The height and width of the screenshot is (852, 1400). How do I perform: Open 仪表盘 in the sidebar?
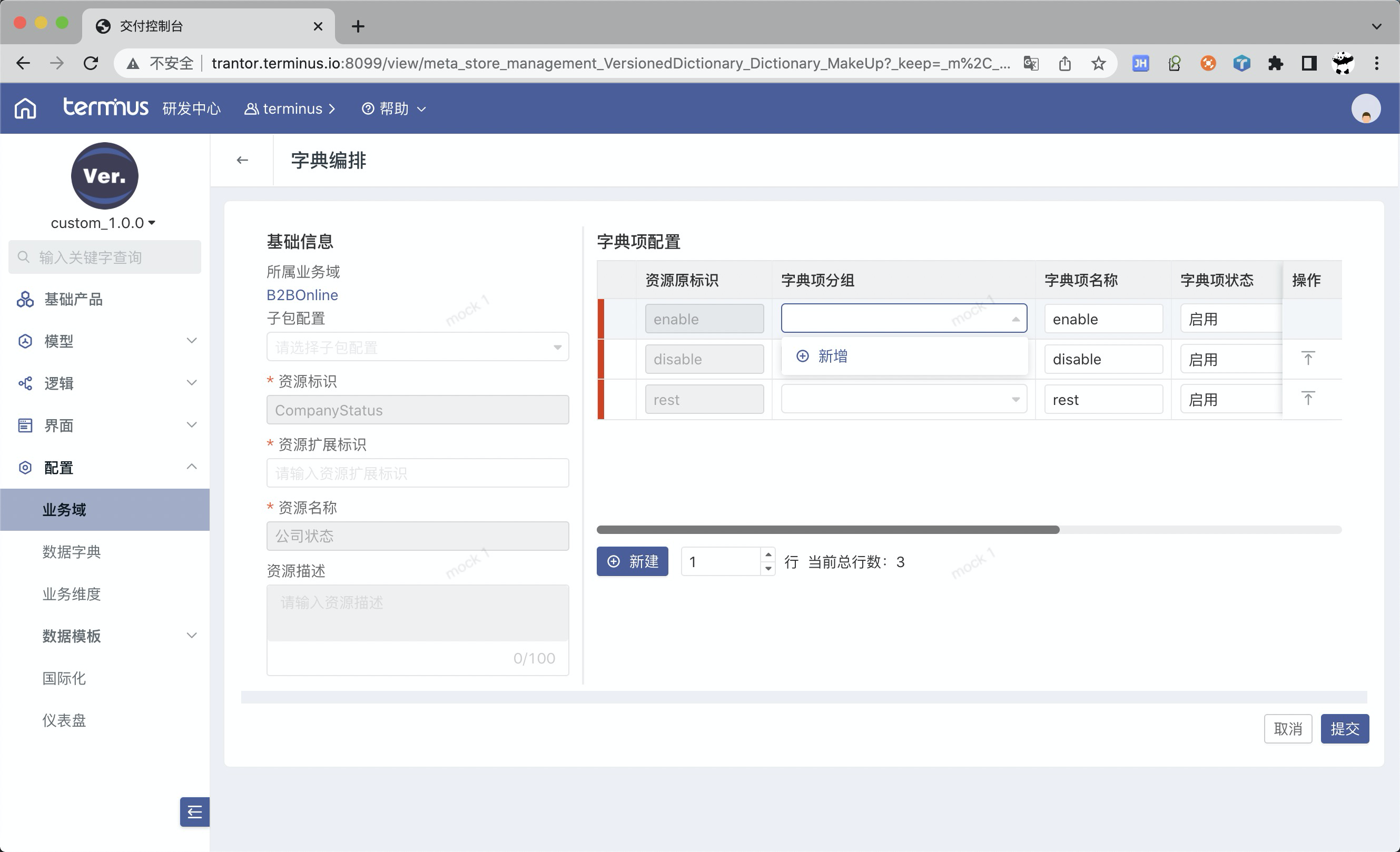(x=105, y=720)
